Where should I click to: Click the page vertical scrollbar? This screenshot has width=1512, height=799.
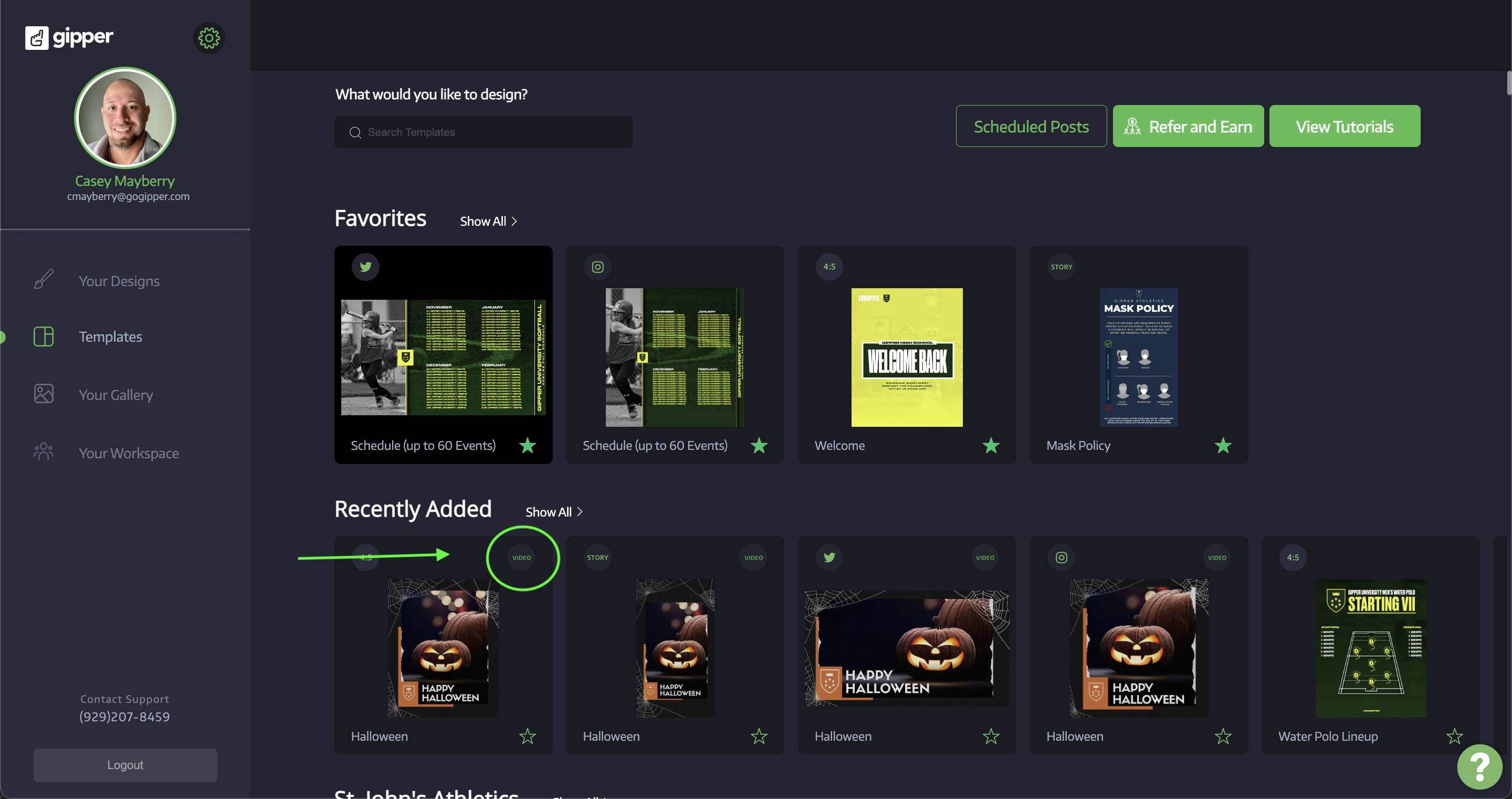tap(1508, 83)
